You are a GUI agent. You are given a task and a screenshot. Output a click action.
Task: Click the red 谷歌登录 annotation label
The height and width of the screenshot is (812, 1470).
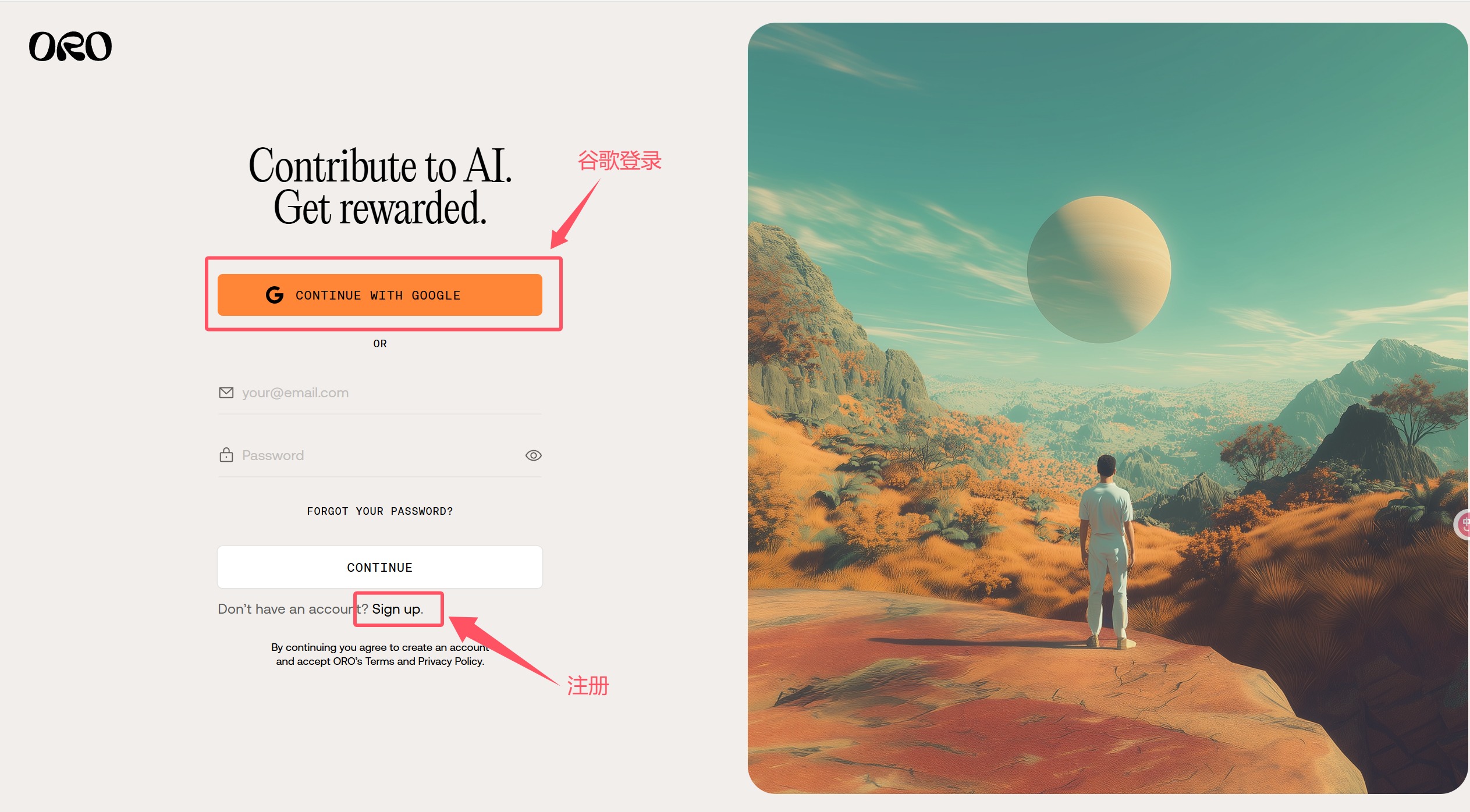point(619,161)
